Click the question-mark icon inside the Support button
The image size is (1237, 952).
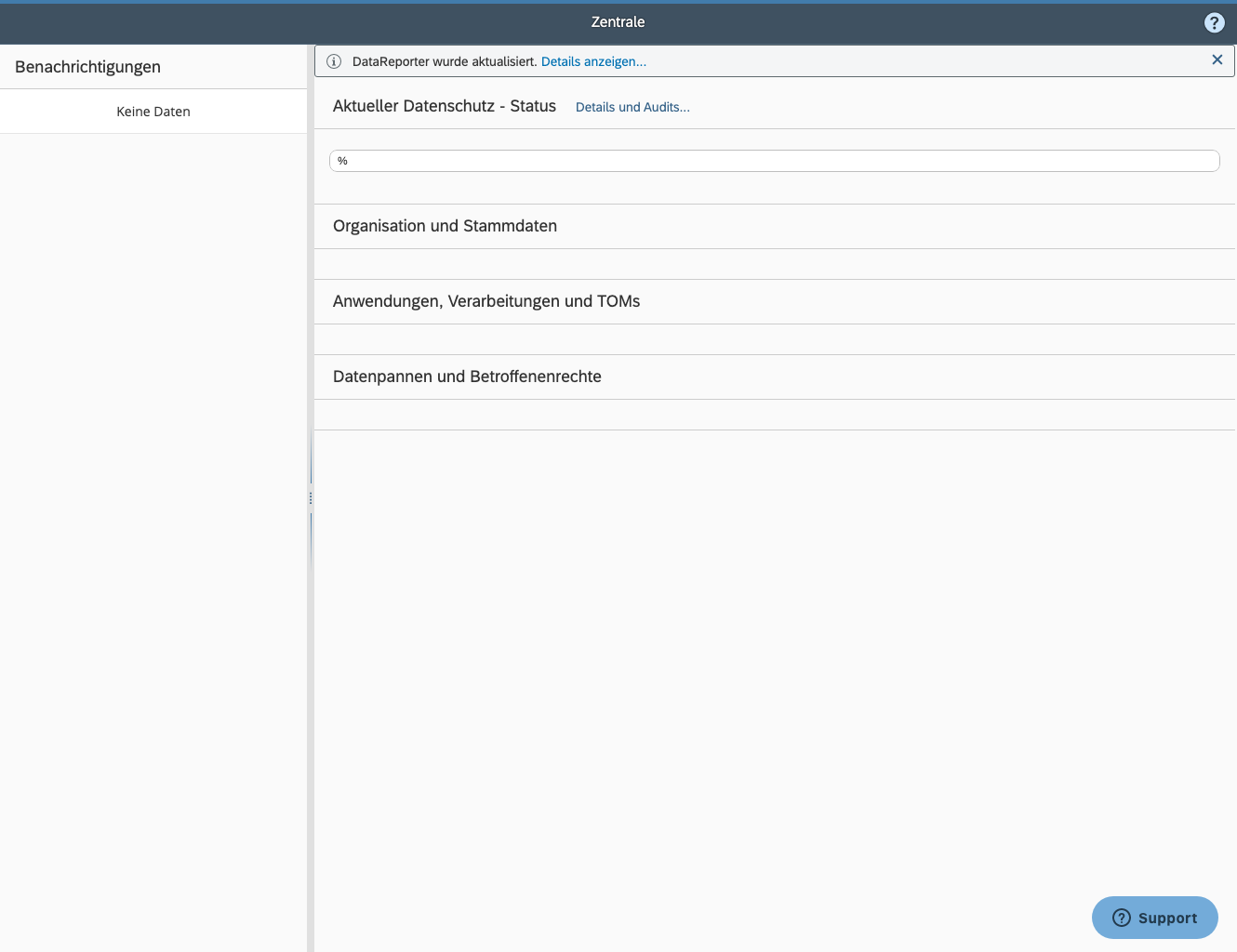click(x=1121, y=918)
